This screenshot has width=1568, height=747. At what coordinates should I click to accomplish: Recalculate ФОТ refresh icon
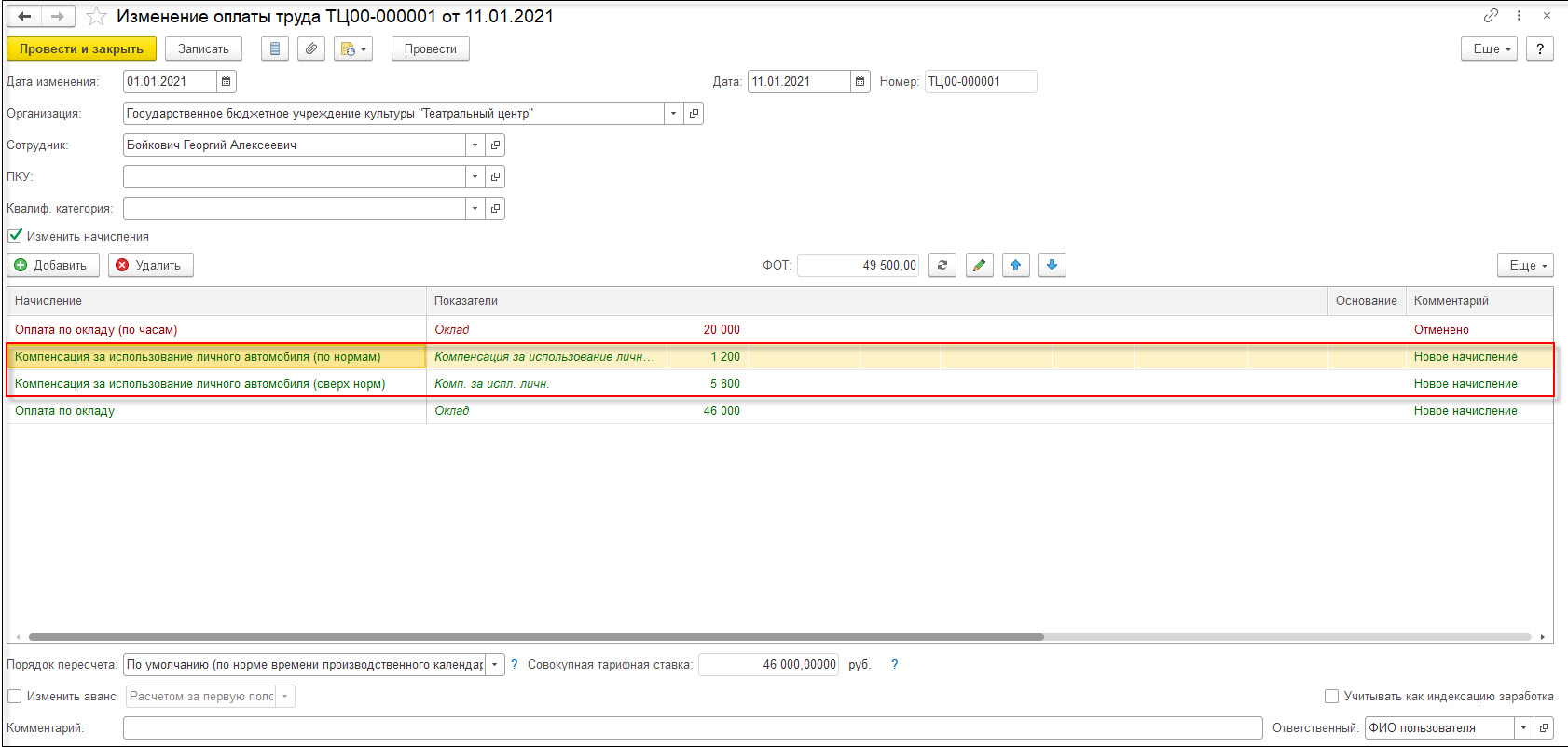[x=942, y=265]
